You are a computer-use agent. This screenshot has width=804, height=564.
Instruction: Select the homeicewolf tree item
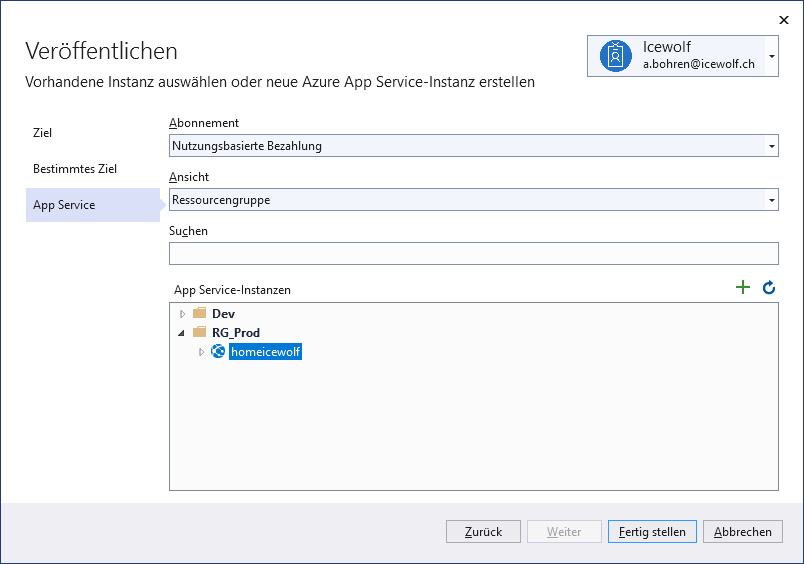(x=265, y=352)
